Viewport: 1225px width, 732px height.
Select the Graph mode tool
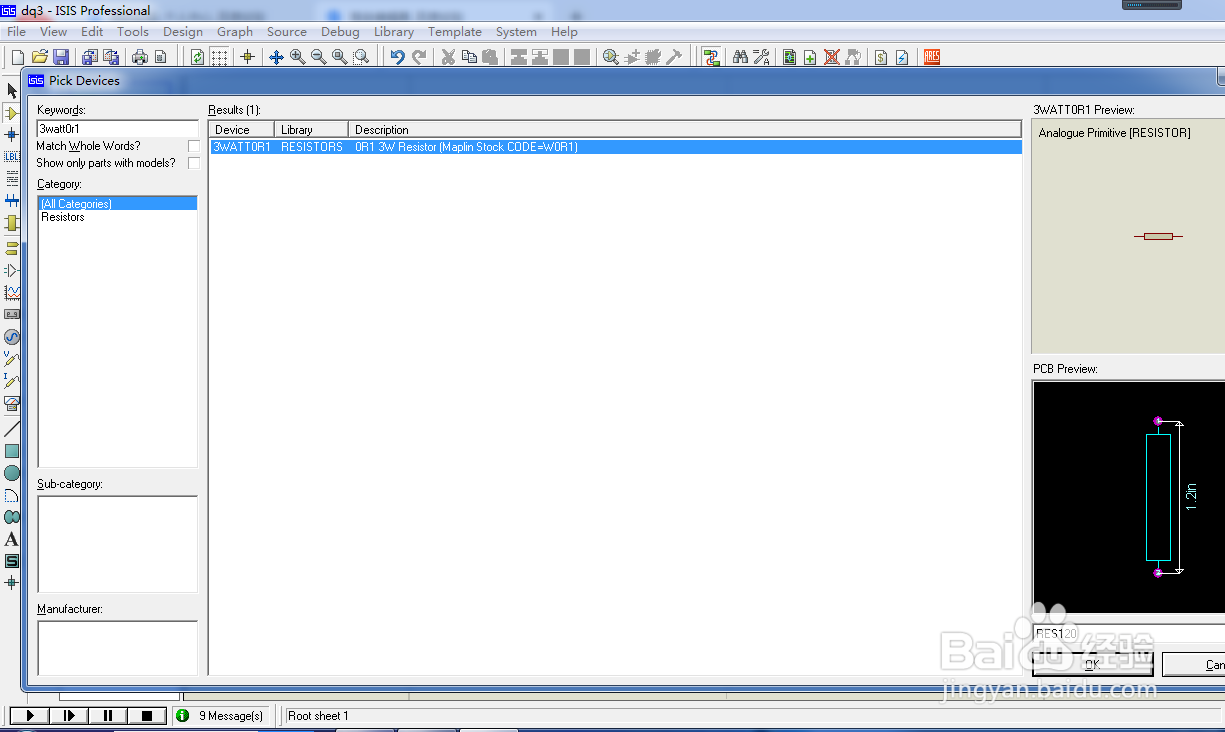pos(12,292)
